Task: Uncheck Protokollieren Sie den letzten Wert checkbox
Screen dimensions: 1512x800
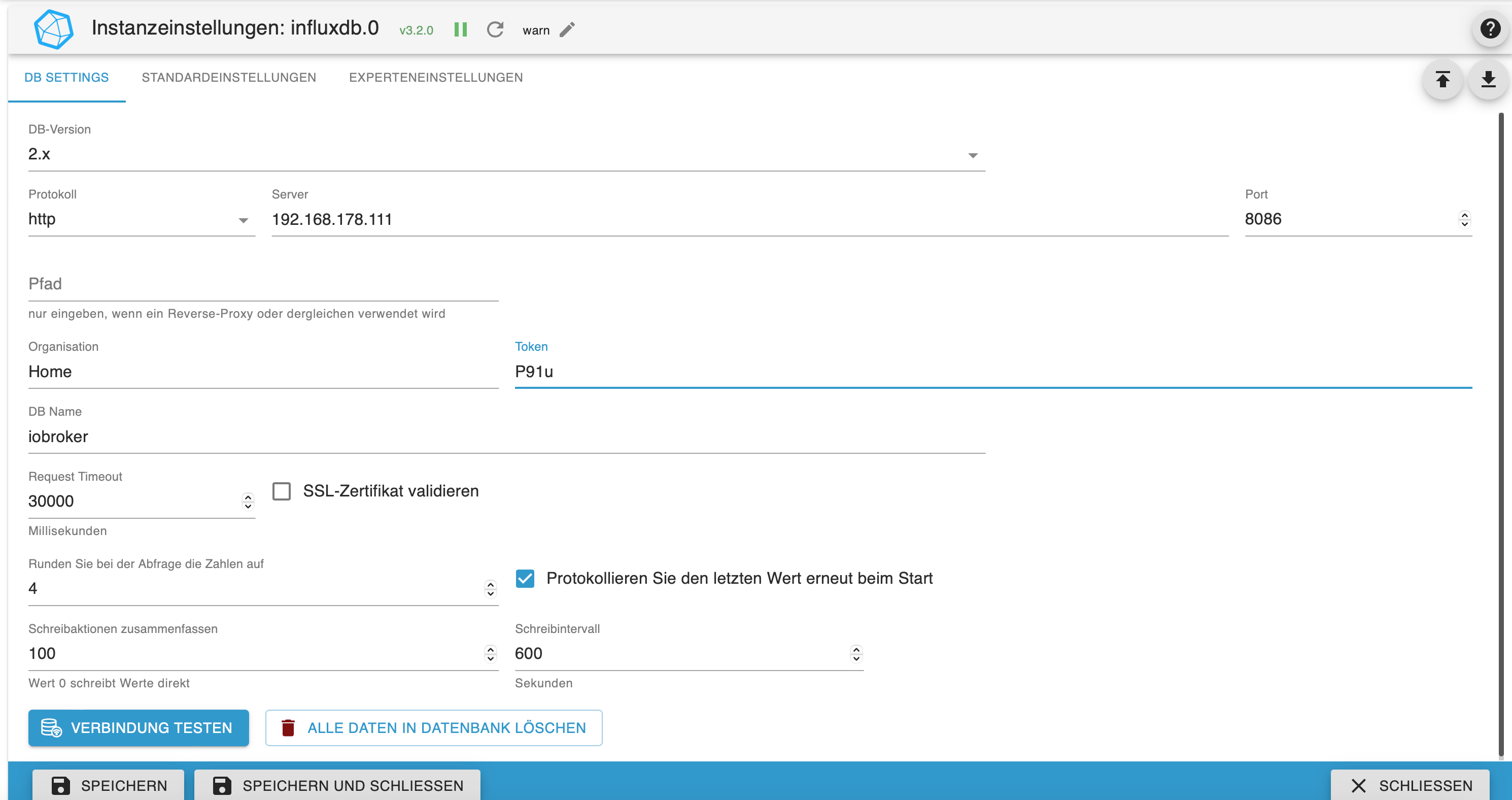Action: [x=525, y=579]
